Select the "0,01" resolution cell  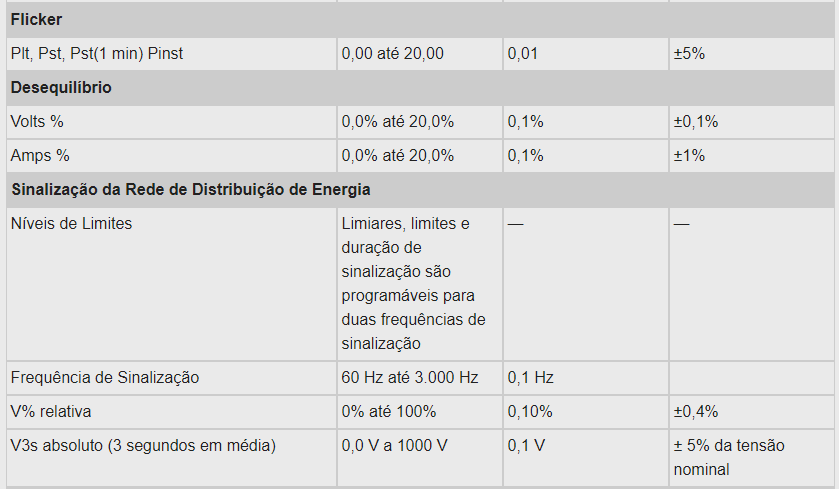pyautogui.click(x=523, y=54)
